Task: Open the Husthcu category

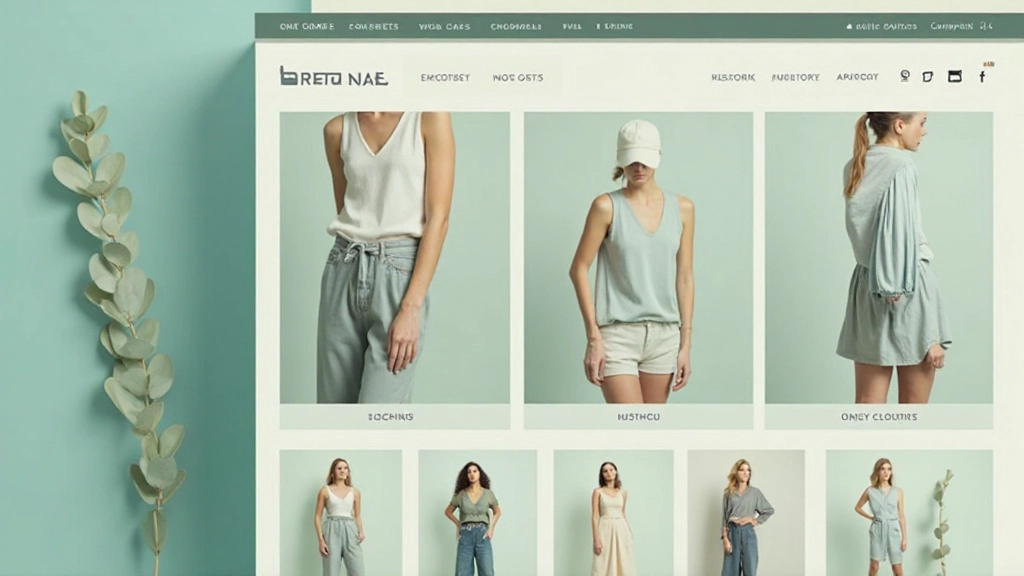Action: click(640, 417)
